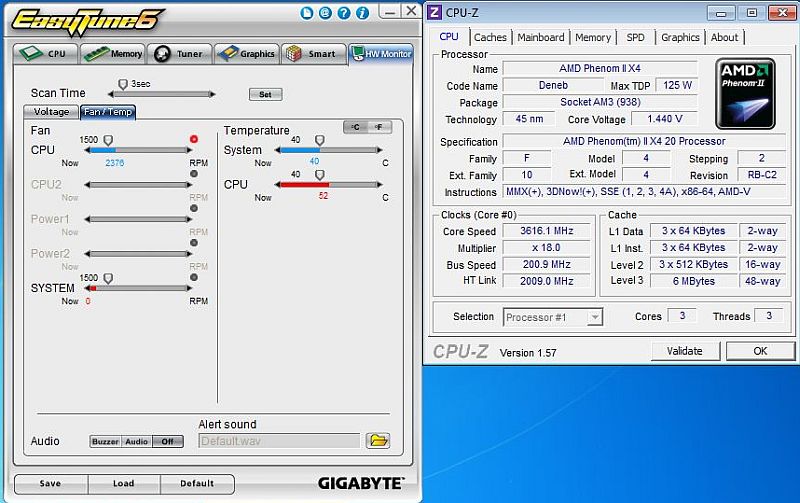Click the GIGABYTE logo
800x503 pixels.
[x=361, y=483]
